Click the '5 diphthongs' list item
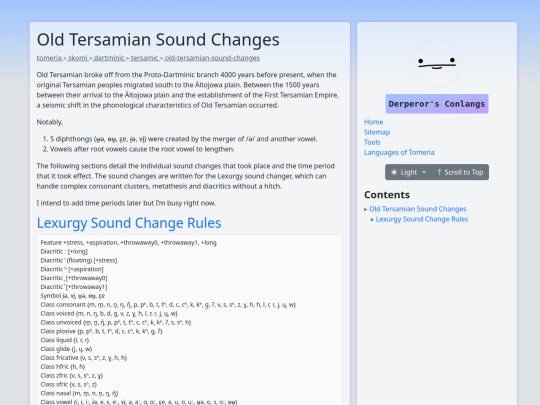 click(184, 139)
